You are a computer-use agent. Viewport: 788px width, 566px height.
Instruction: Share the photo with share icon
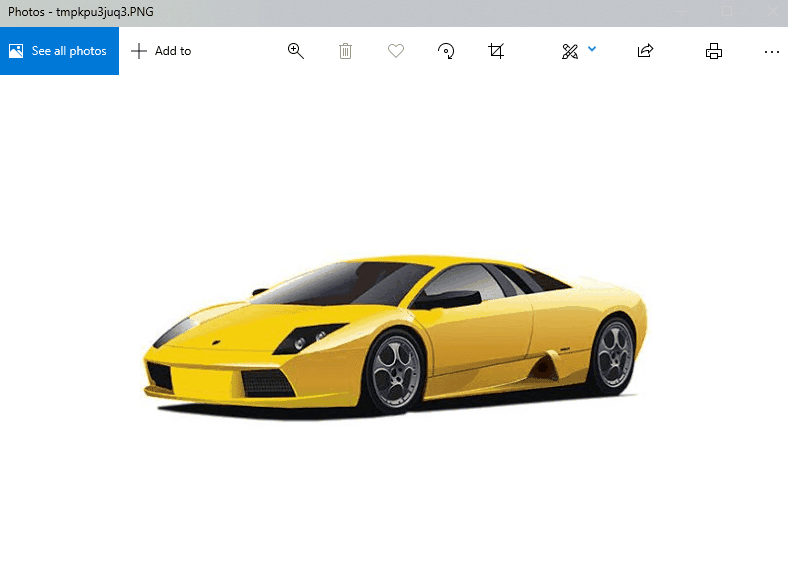[645, 51]
